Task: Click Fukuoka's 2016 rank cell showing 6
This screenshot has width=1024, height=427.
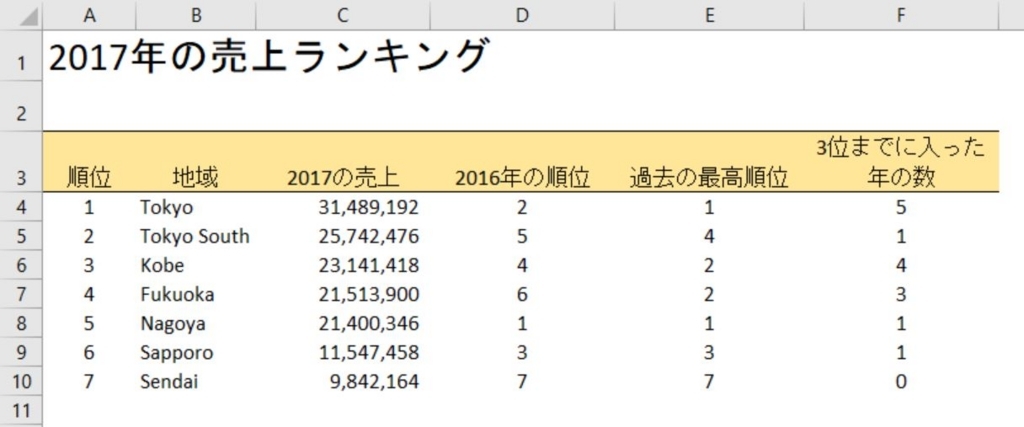Action: [522, 294]
